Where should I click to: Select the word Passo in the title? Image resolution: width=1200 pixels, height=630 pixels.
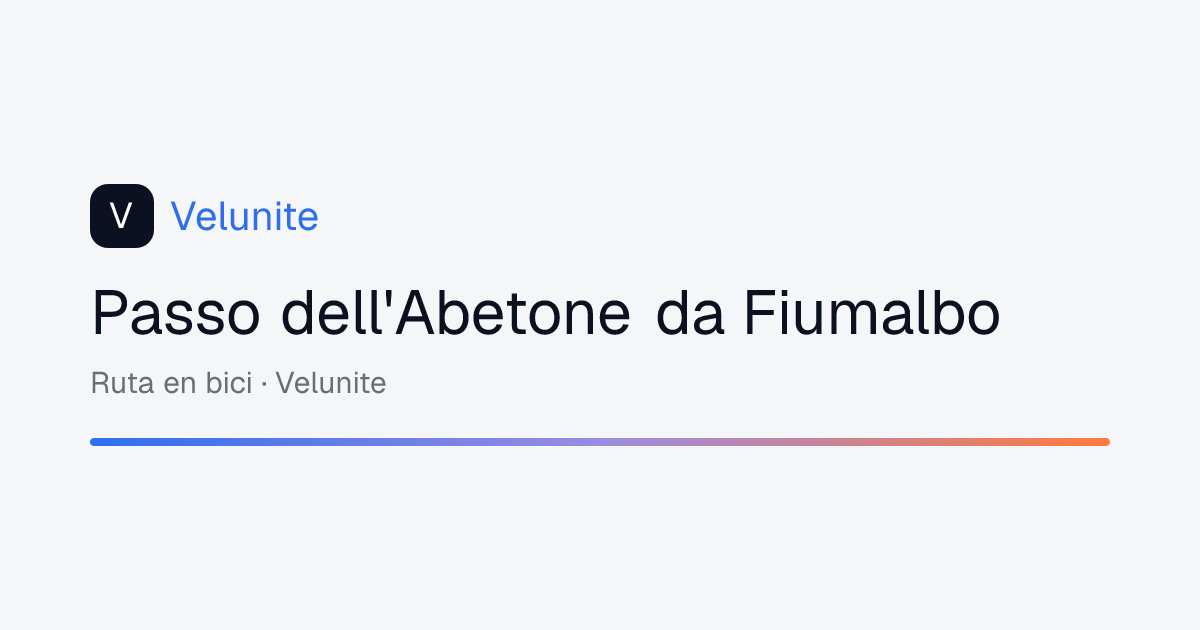pos(177,313)
